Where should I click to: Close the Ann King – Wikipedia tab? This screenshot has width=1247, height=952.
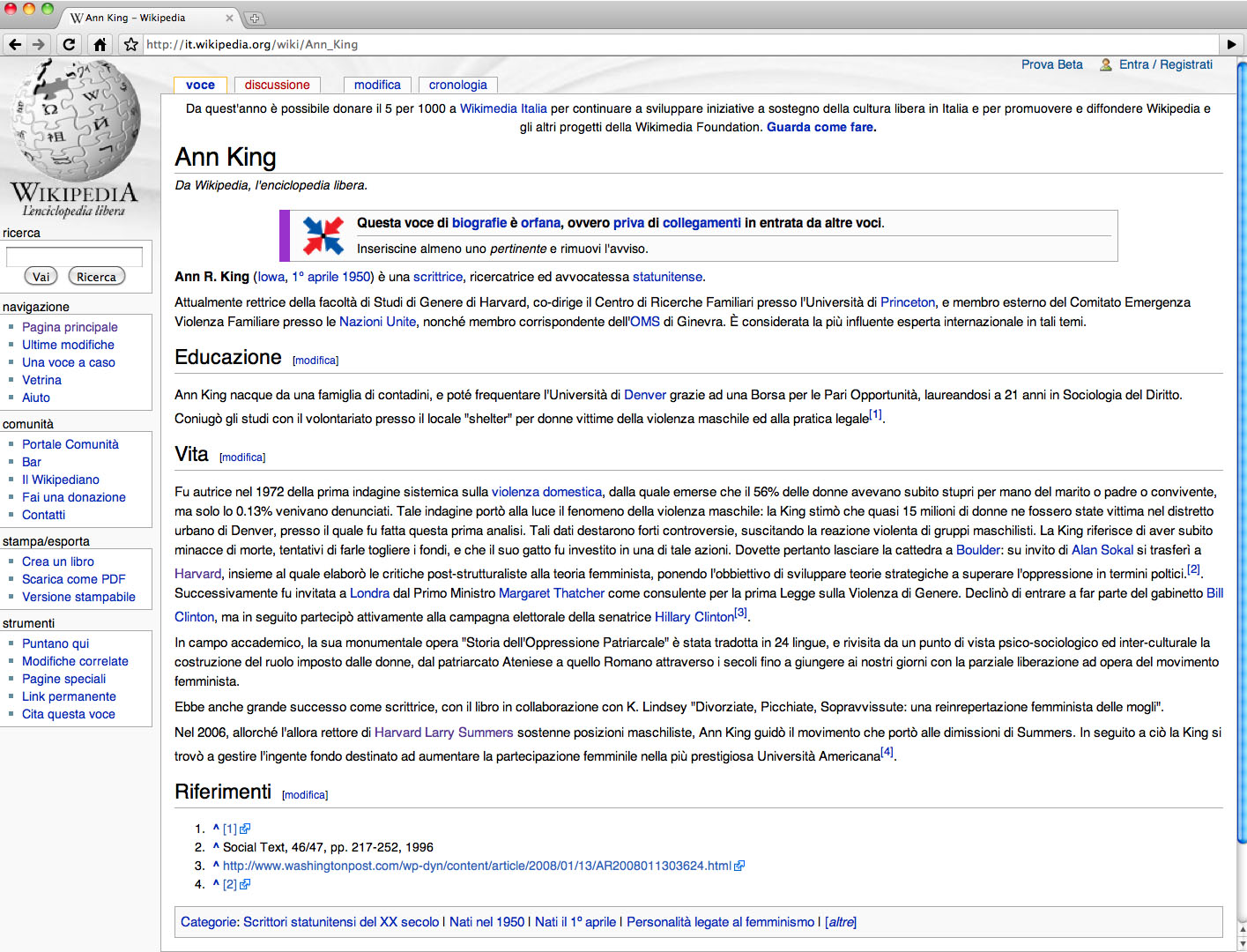coord(230,18)
